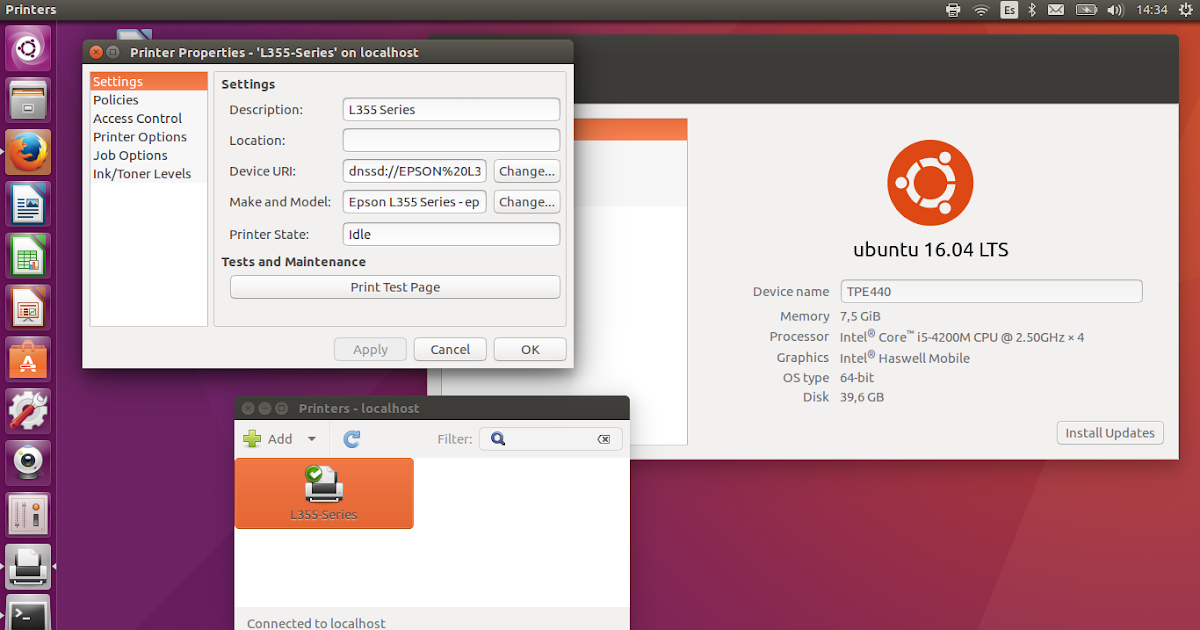
Task: Click the green plus Add printer icon
Action: [x=252, y=439]
